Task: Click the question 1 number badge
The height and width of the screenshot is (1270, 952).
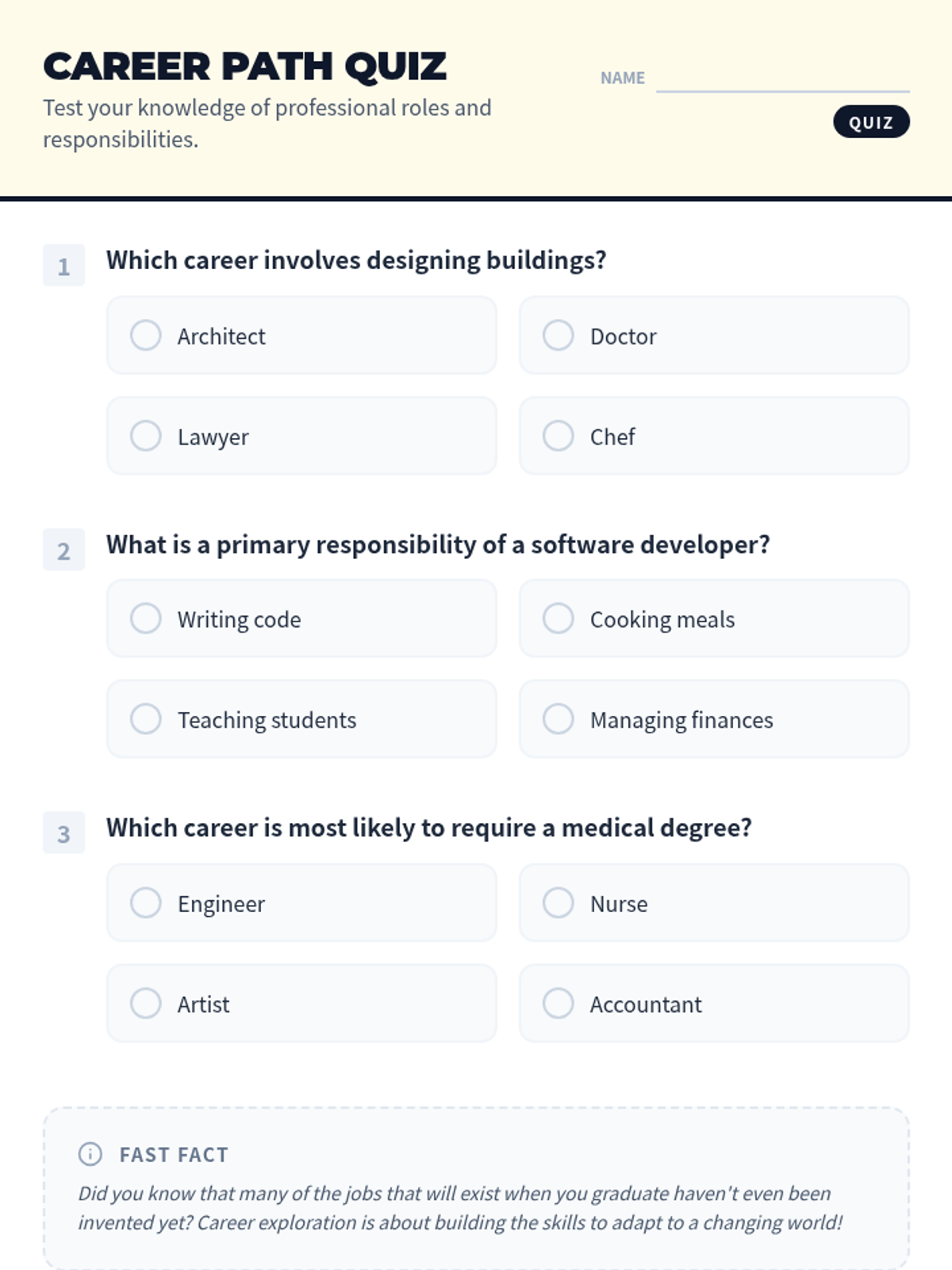Action: (63, 266)
